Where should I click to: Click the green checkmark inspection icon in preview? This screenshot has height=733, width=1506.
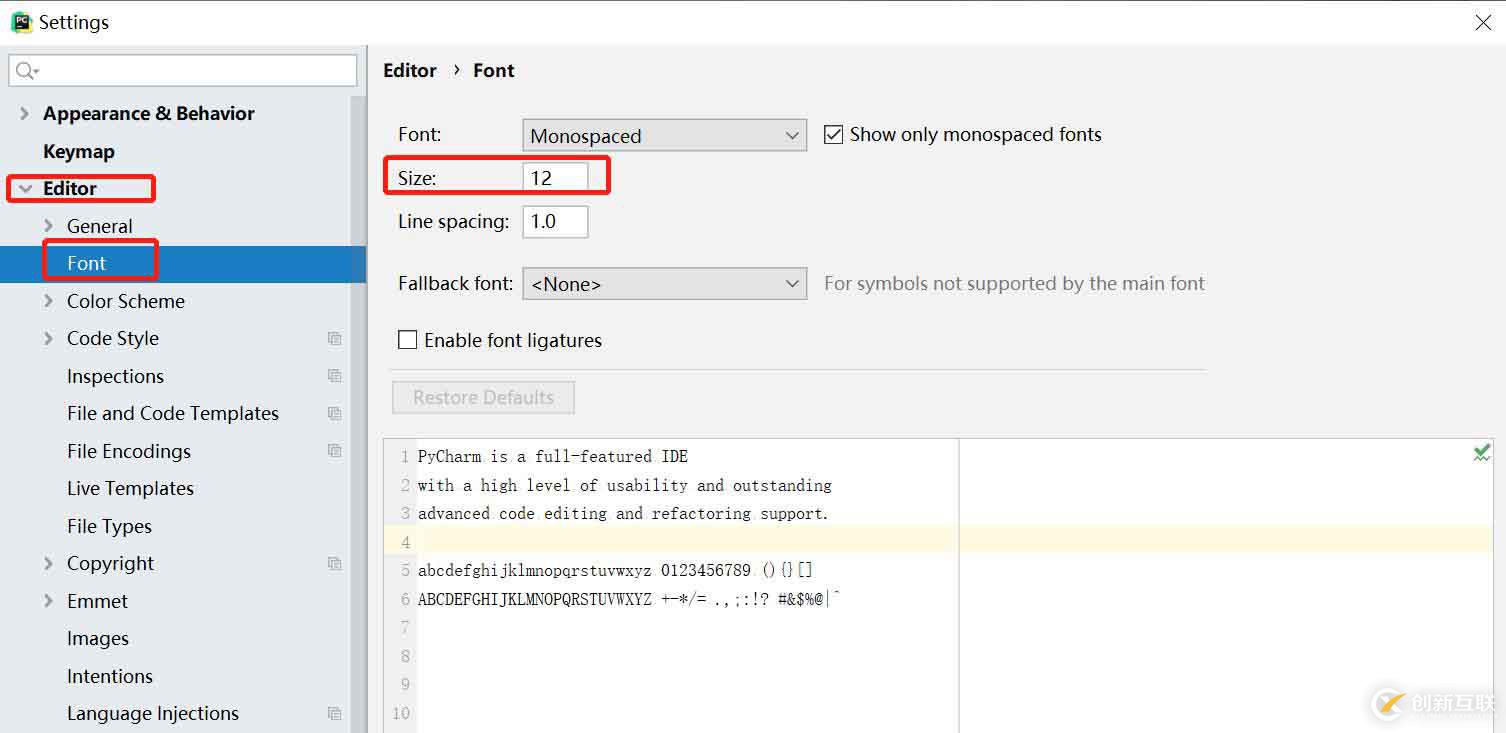(1481, 454)
